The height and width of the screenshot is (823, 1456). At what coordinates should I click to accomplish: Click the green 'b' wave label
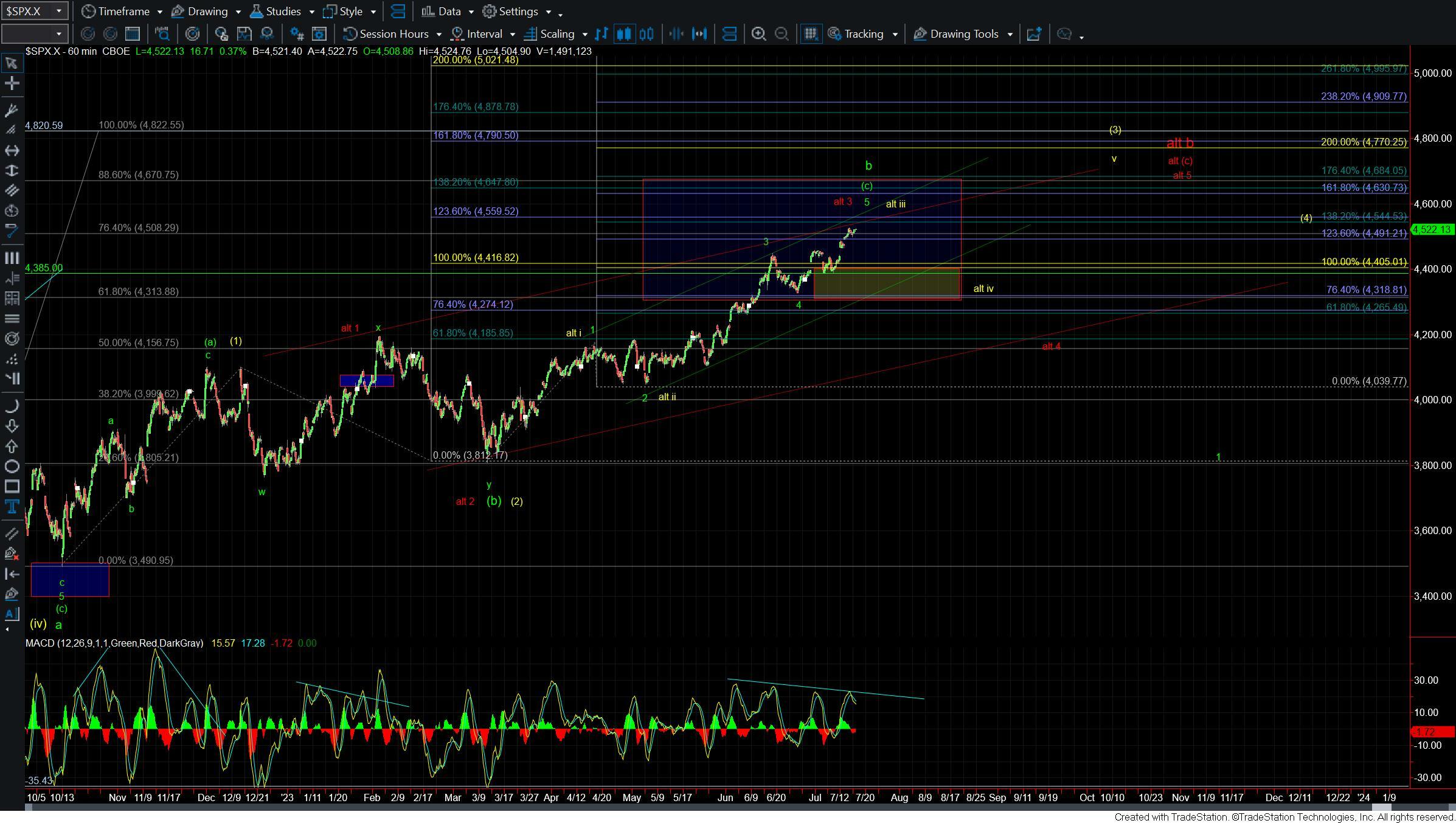tap(868, 165)
